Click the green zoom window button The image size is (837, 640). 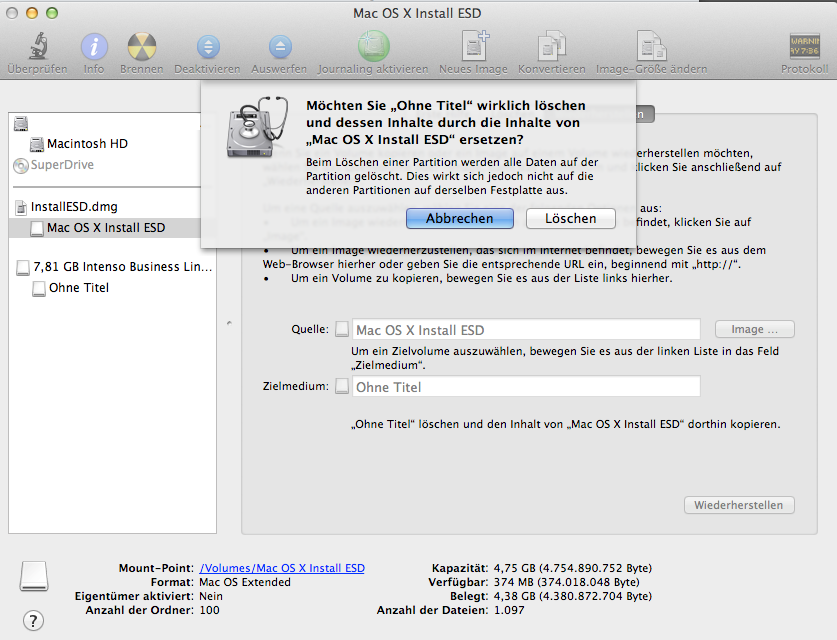pyautogui.click(x=52, y=13)
